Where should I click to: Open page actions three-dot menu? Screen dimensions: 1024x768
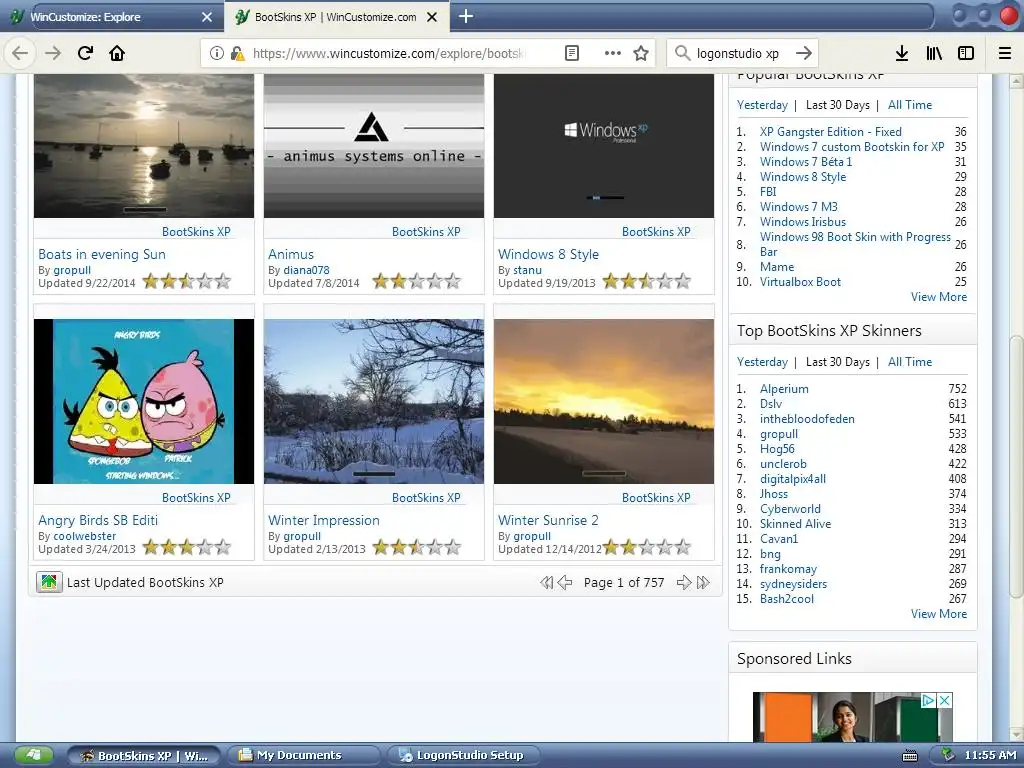tap(613, 53)
